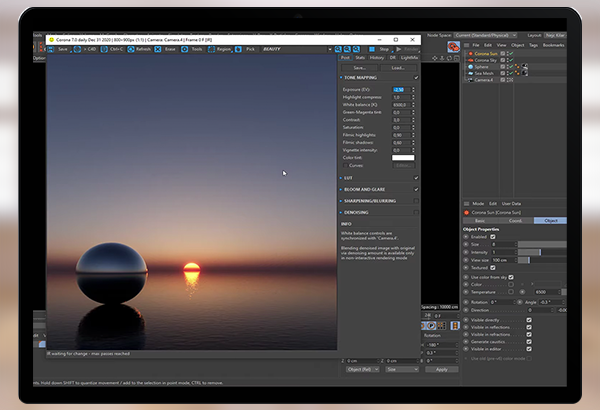The image size is (600, 410).
Task: Click the Stop render square icon
Action: (372, 49)
